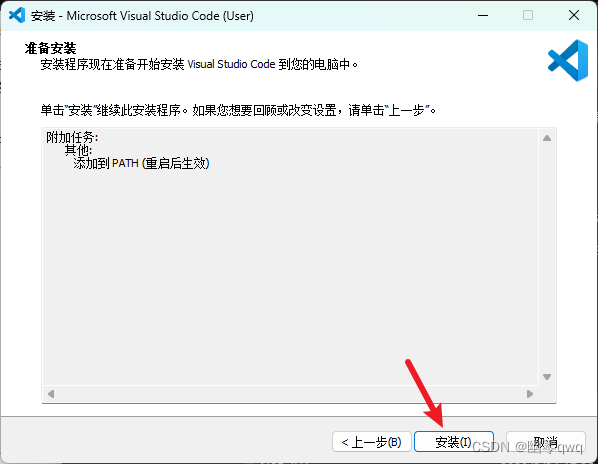Click the summary box scroll down arrow
598x464 pixels.
pyautogui.click(x=547, y=377)
